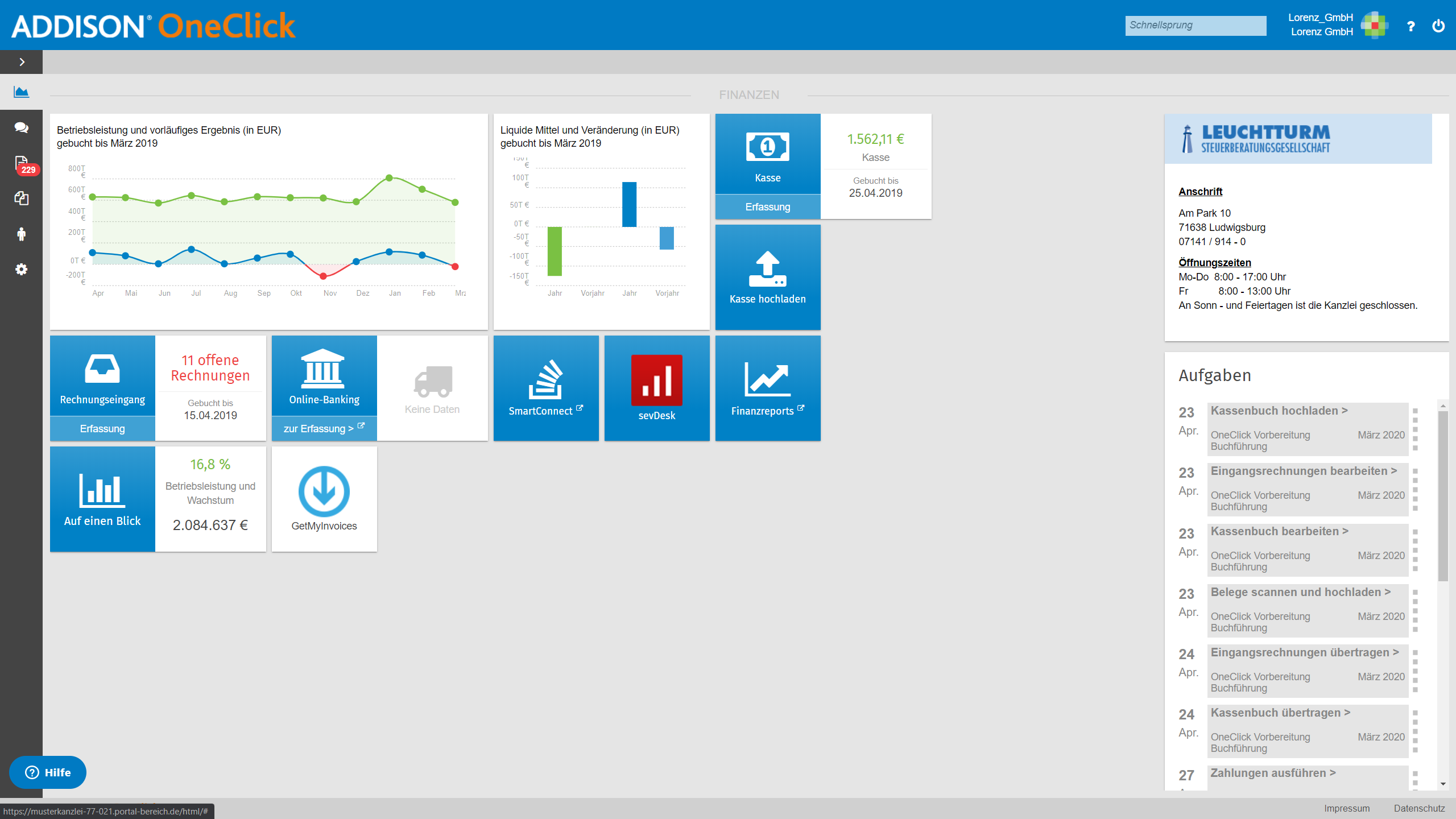Click the Leuchtturm Steuerberatungsgesellschaft logo
Screen dimensions: 1456x819
[x=1256, y=139]
